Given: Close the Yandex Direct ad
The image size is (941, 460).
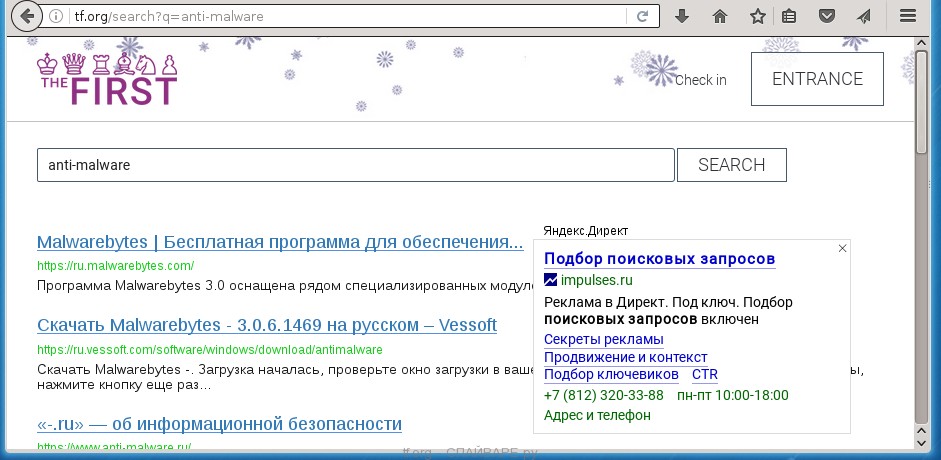Looking at the screenshot, I should 842,248.
